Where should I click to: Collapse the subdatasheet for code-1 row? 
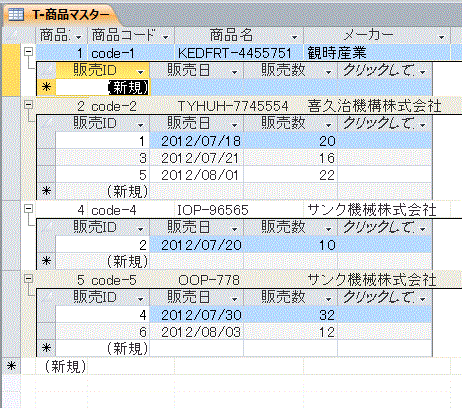tap(29, 52)
